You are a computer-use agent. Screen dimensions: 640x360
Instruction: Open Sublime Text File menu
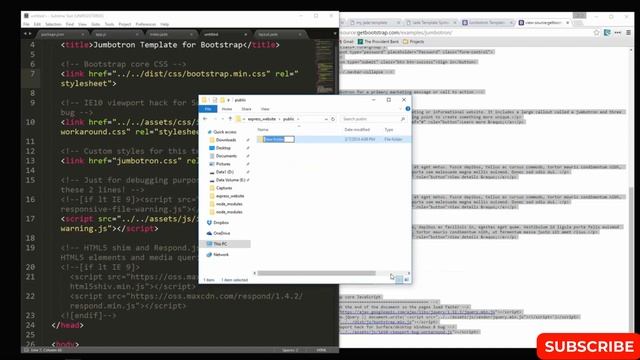(x=26, y=24)
